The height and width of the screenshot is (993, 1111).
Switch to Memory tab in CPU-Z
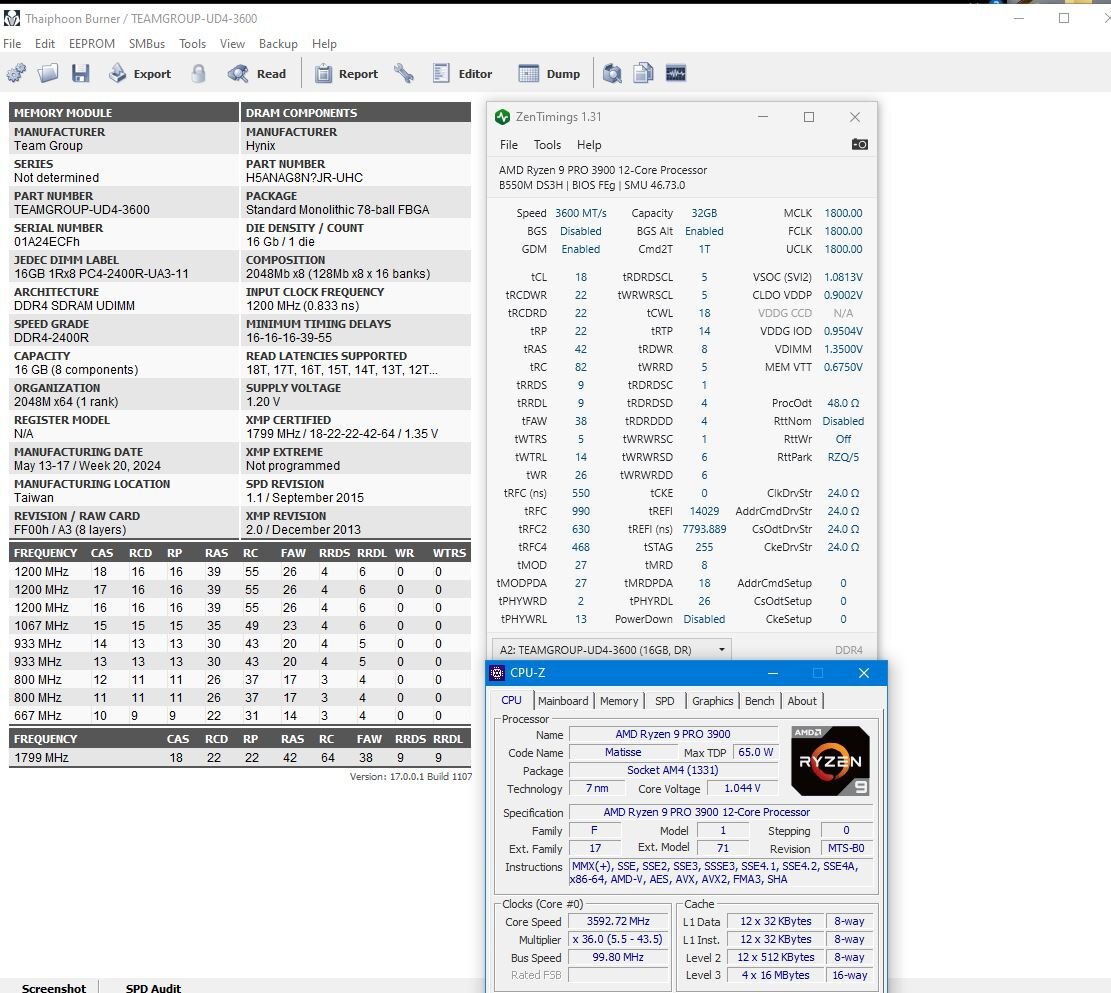[619, 701]
